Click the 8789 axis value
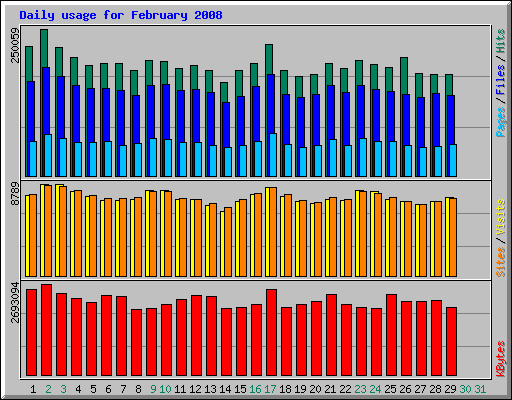This screenshot has width=512, height=400. 15,193
